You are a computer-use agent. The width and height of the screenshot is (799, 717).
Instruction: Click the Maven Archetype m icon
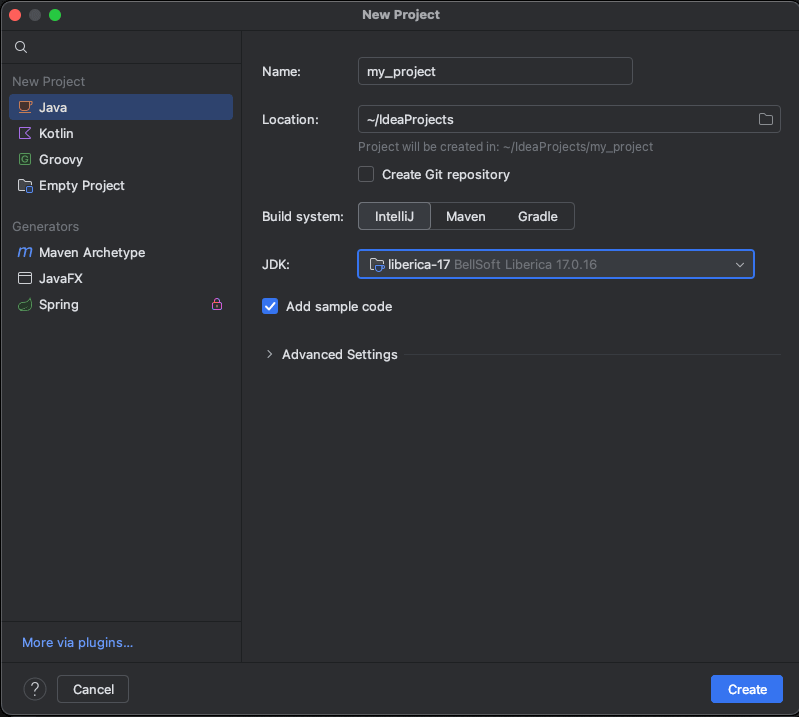[25, 252]
